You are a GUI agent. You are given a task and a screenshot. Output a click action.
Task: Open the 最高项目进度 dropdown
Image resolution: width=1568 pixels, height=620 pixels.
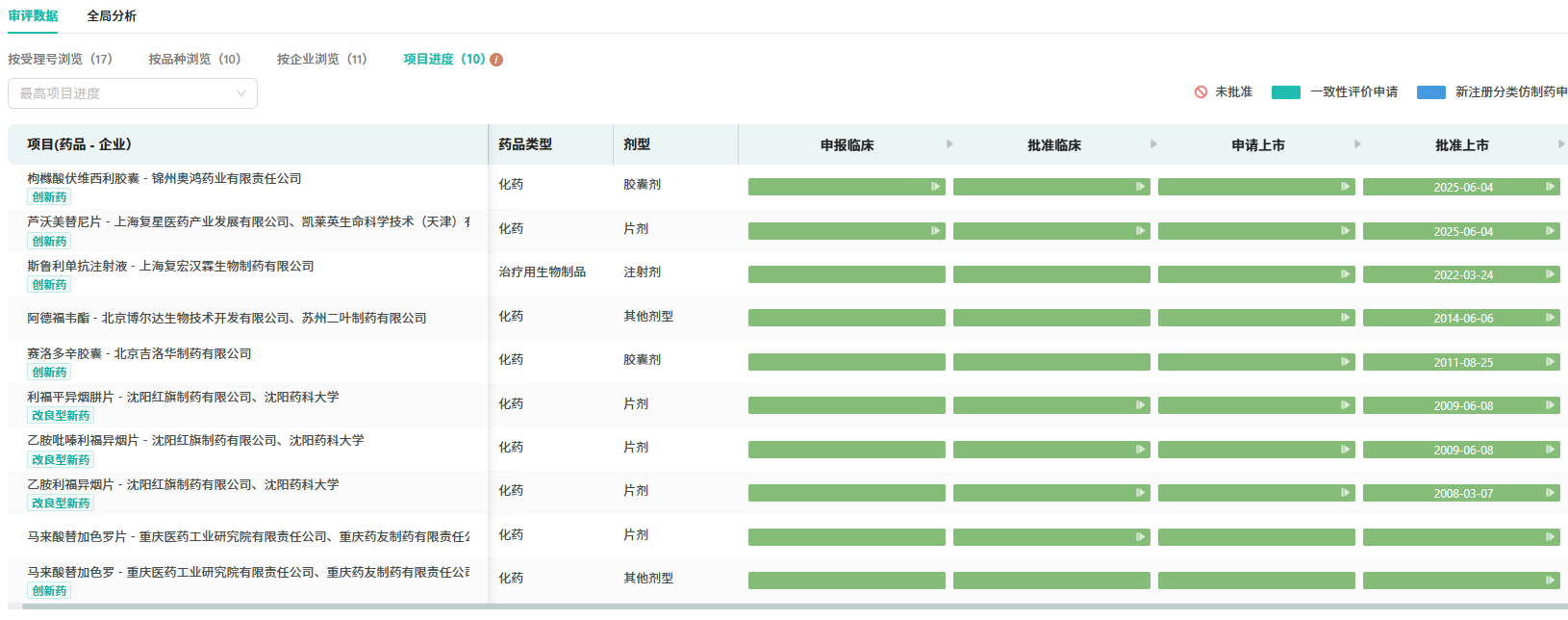(x=133, y=93)
